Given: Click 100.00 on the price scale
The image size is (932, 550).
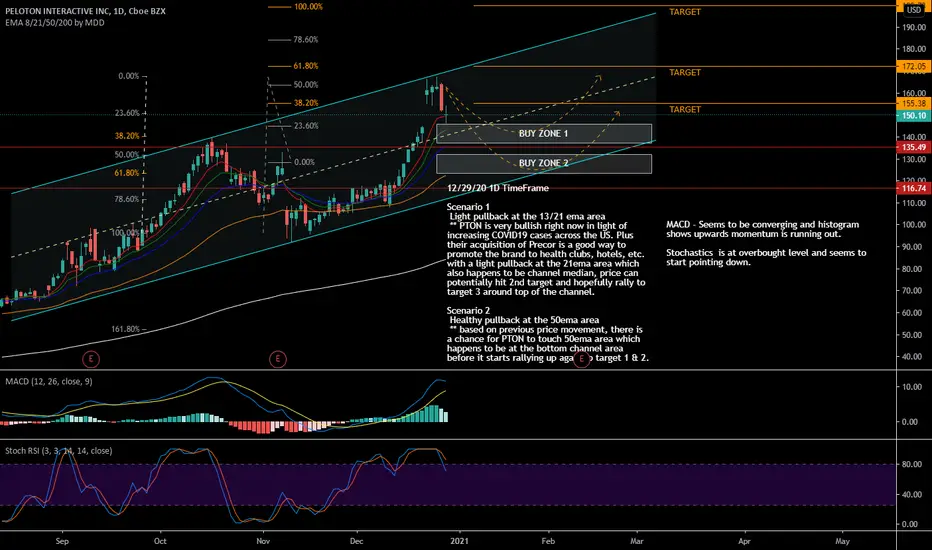Looking at the screenshot, I should pyautogui.click(x=914, y=225).
